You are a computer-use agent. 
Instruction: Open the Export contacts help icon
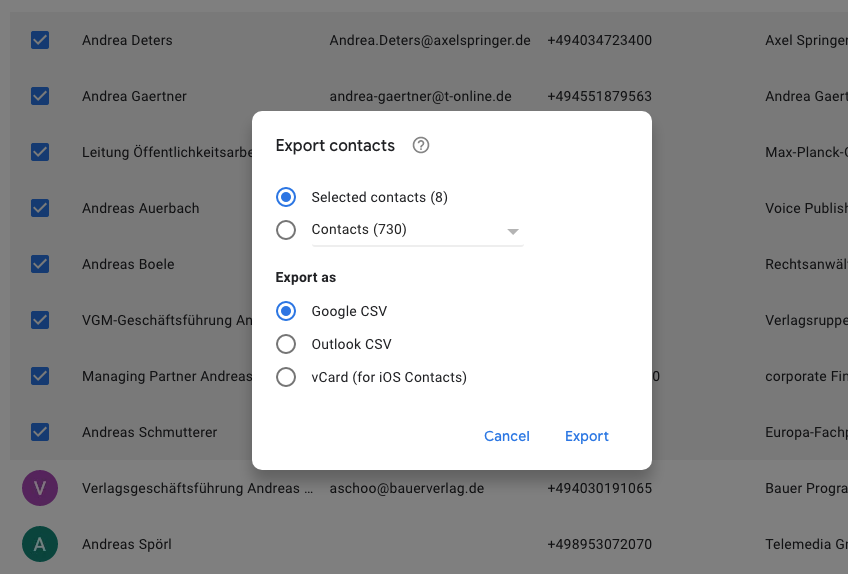pyautogui.click(x=421, y=145)
